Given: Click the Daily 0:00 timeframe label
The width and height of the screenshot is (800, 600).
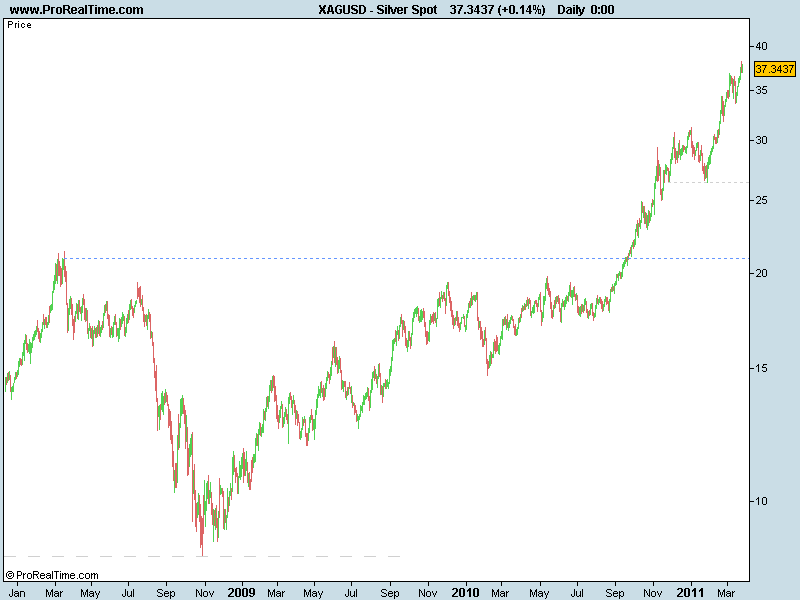Looking at the screenshot, I should (586, 10).
